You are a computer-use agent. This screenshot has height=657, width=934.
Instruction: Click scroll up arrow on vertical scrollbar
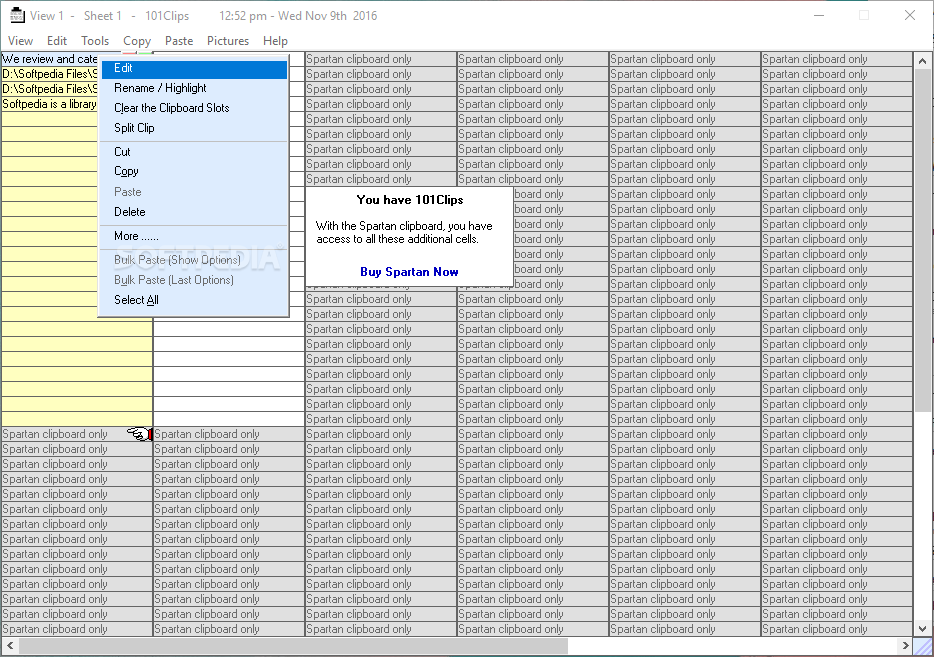[922, 61]
